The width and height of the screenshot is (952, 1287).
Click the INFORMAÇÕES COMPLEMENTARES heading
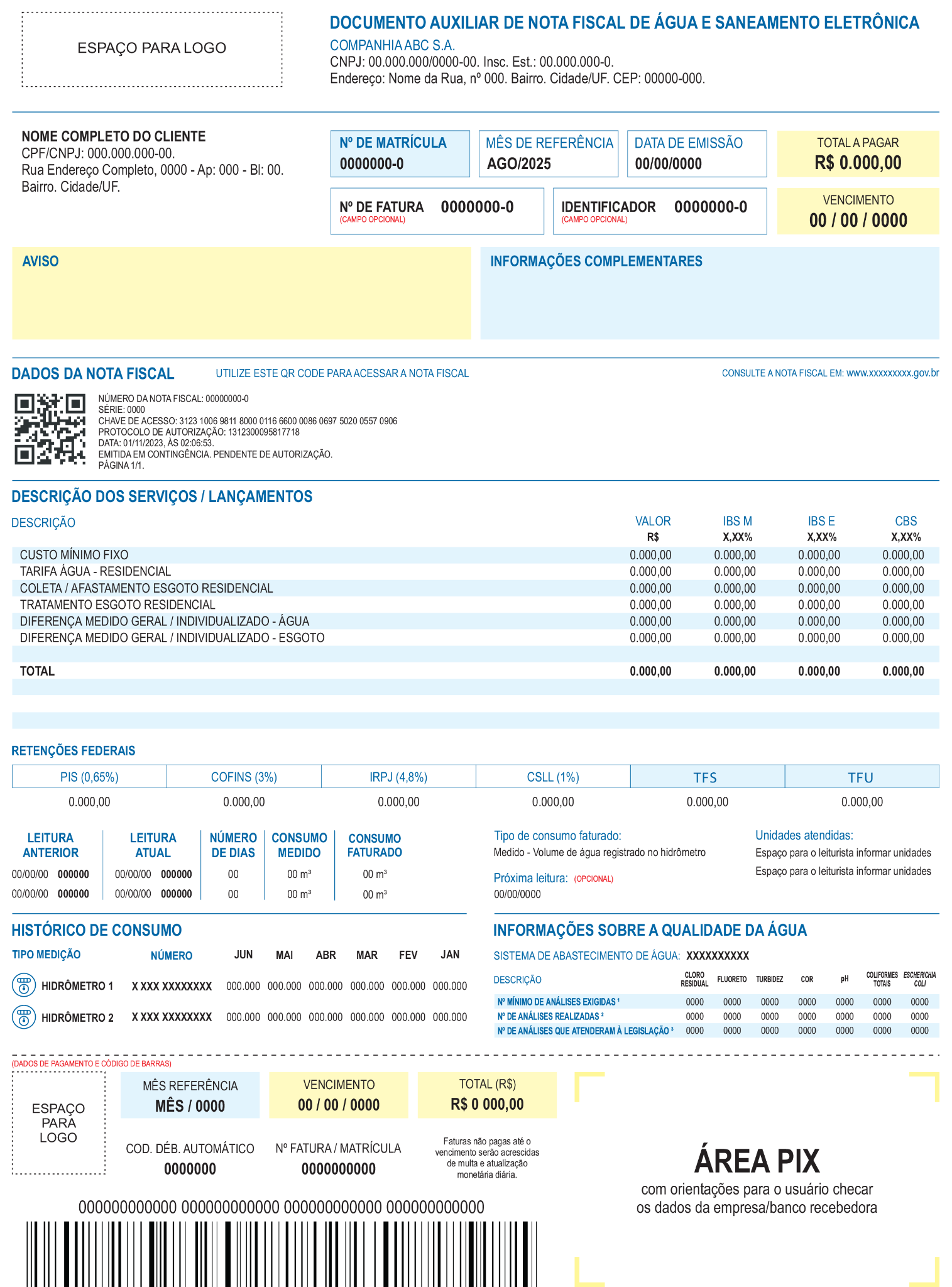coord(596,261)
